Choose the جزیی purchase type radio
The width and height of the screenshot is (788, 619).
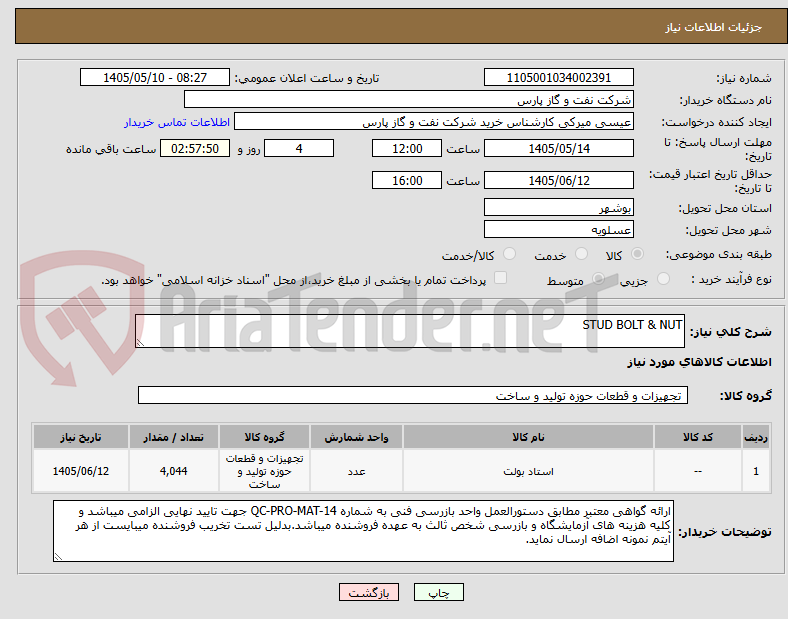663,279
